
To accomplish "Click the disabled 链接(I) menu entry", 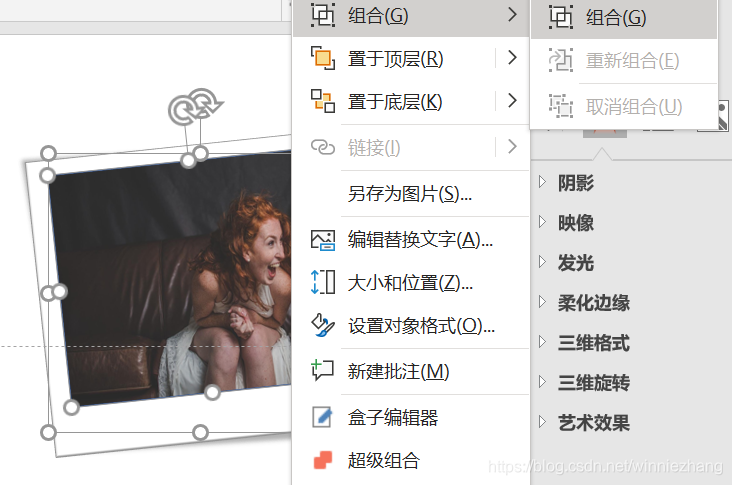I will pos(411,148).
